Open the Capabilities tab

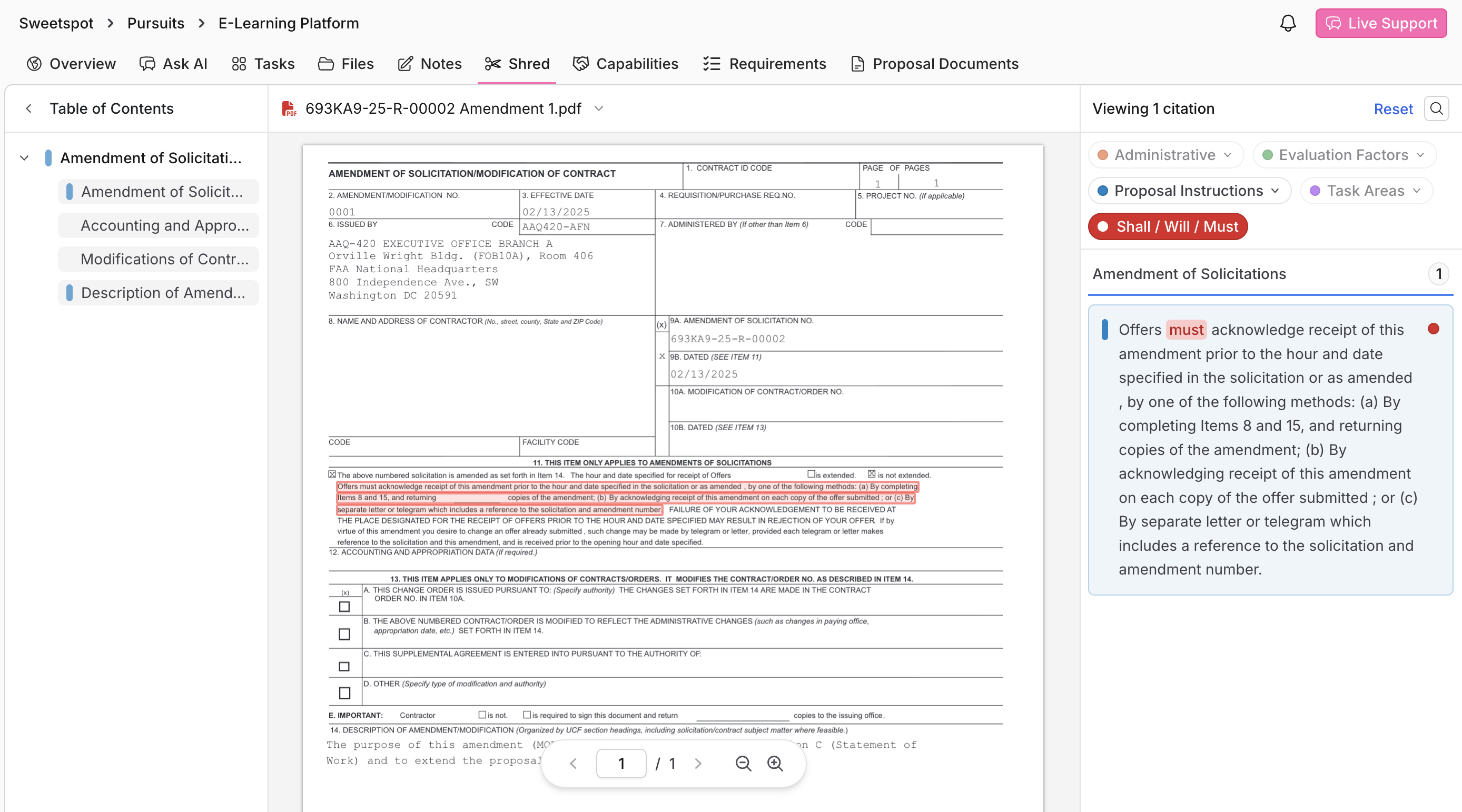626,64
